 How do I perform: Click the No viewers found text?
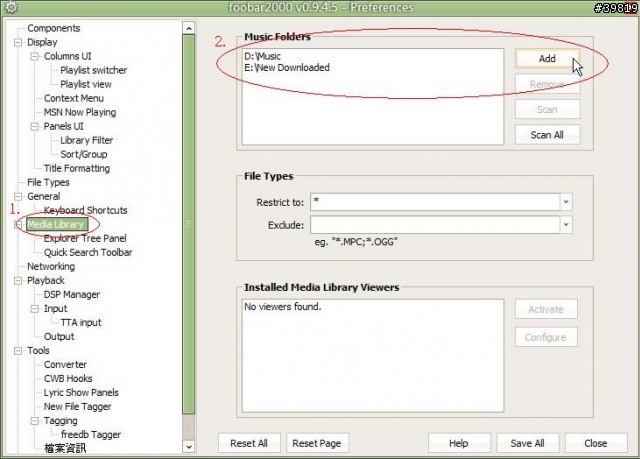point(282,307)
